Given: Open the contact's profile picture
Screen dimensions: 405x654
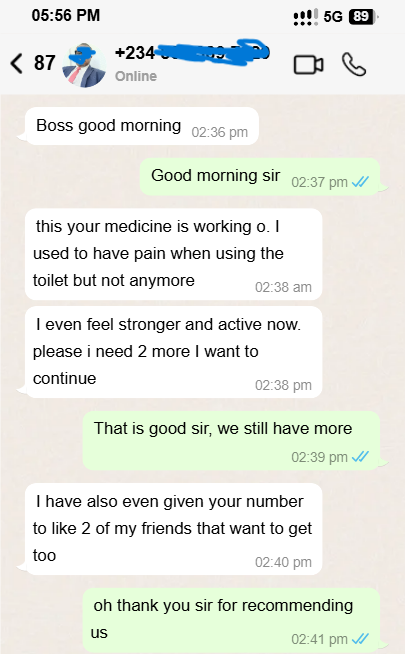Looking at the screenshot, I should (x=84, y=65).
